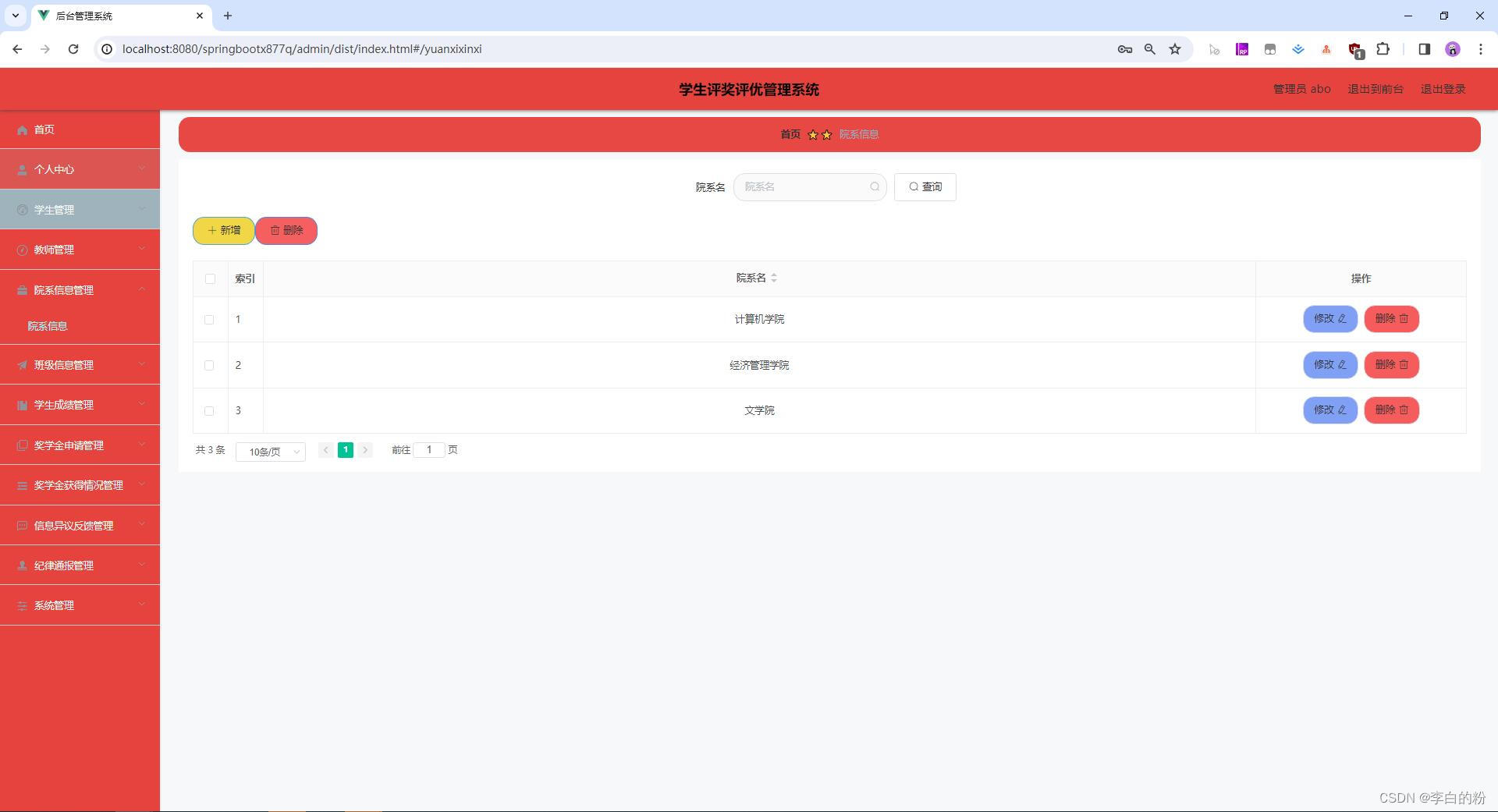Click the browser address bar URL
Image resolution: width=1498 pixels, height=812 pixels.
click(x=302, y=49)
